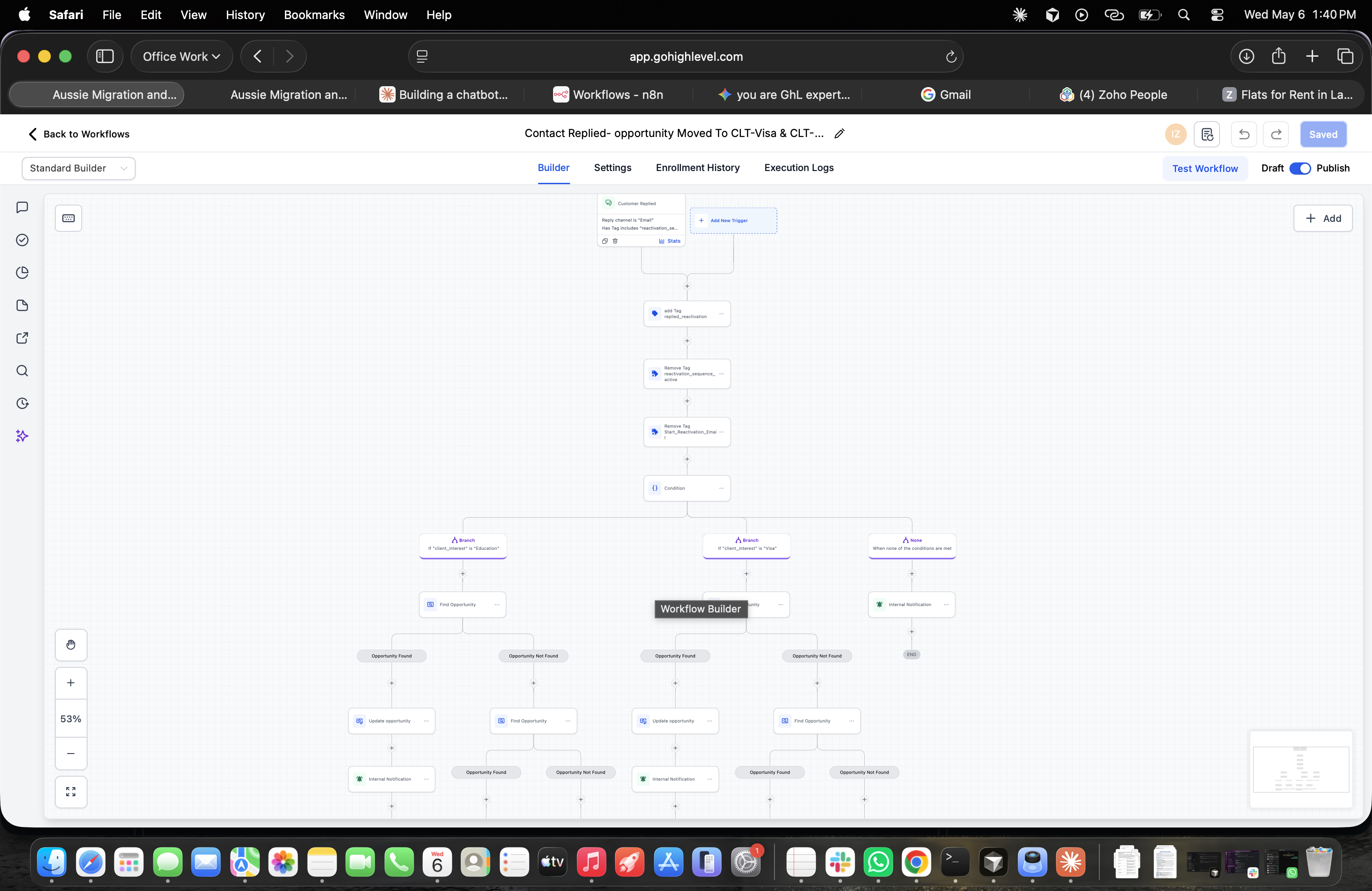The width and height of the screenshot is (1372, 891).
Task: Click the None branch node
Action: (912, 545)
